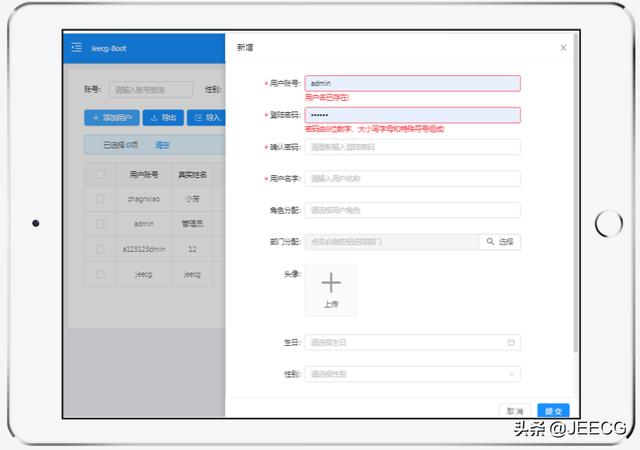Open the 生日 date picker field
This screenshot has width=640, height=450.
[x=412, y=342]
